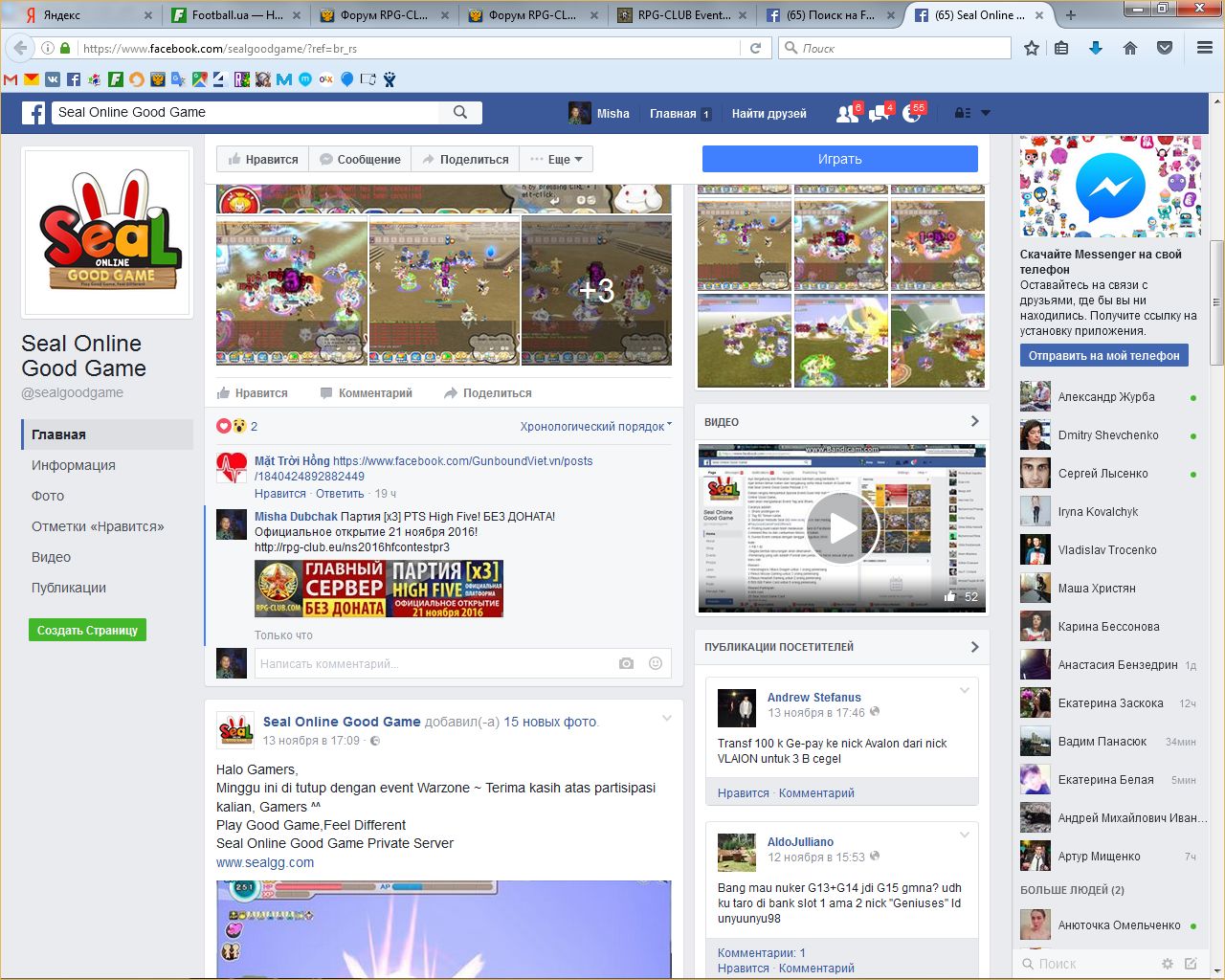Open chat with Александр Журба
The width and height of the screenshot is (1225, 980).
tap(1110, 397)
